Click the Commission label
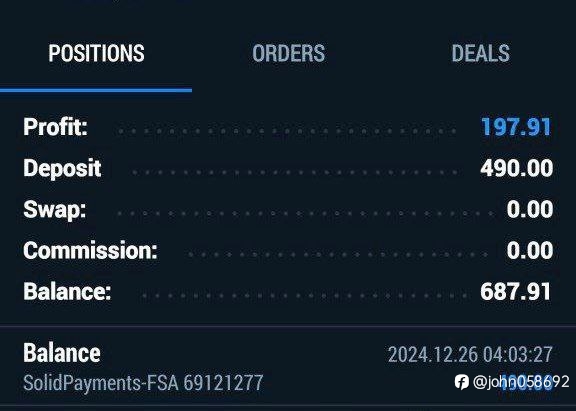The image size is (576, 411). tap(90, 250)
